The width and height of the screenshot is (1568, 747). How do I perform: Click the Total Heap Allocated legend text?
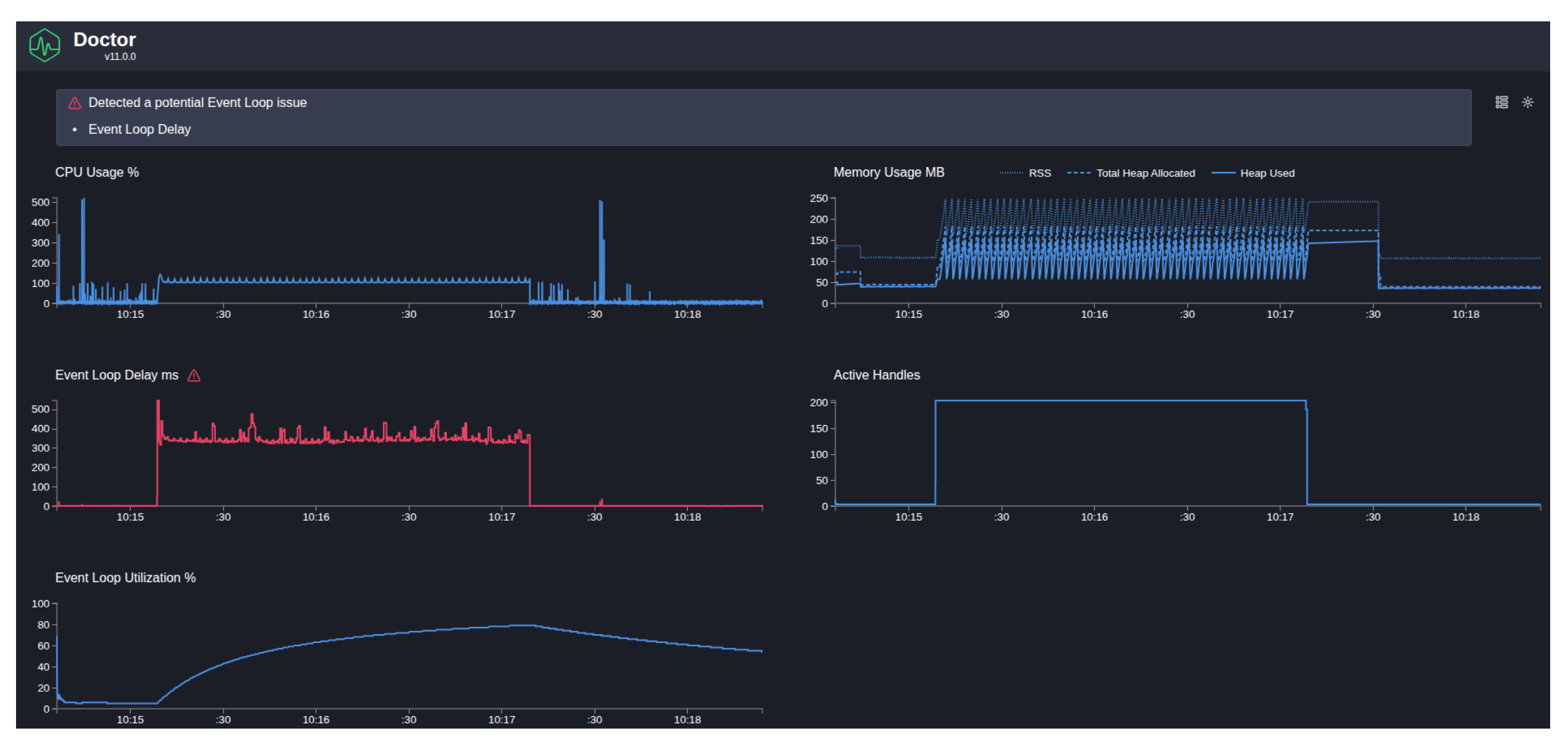[1145, 174]
